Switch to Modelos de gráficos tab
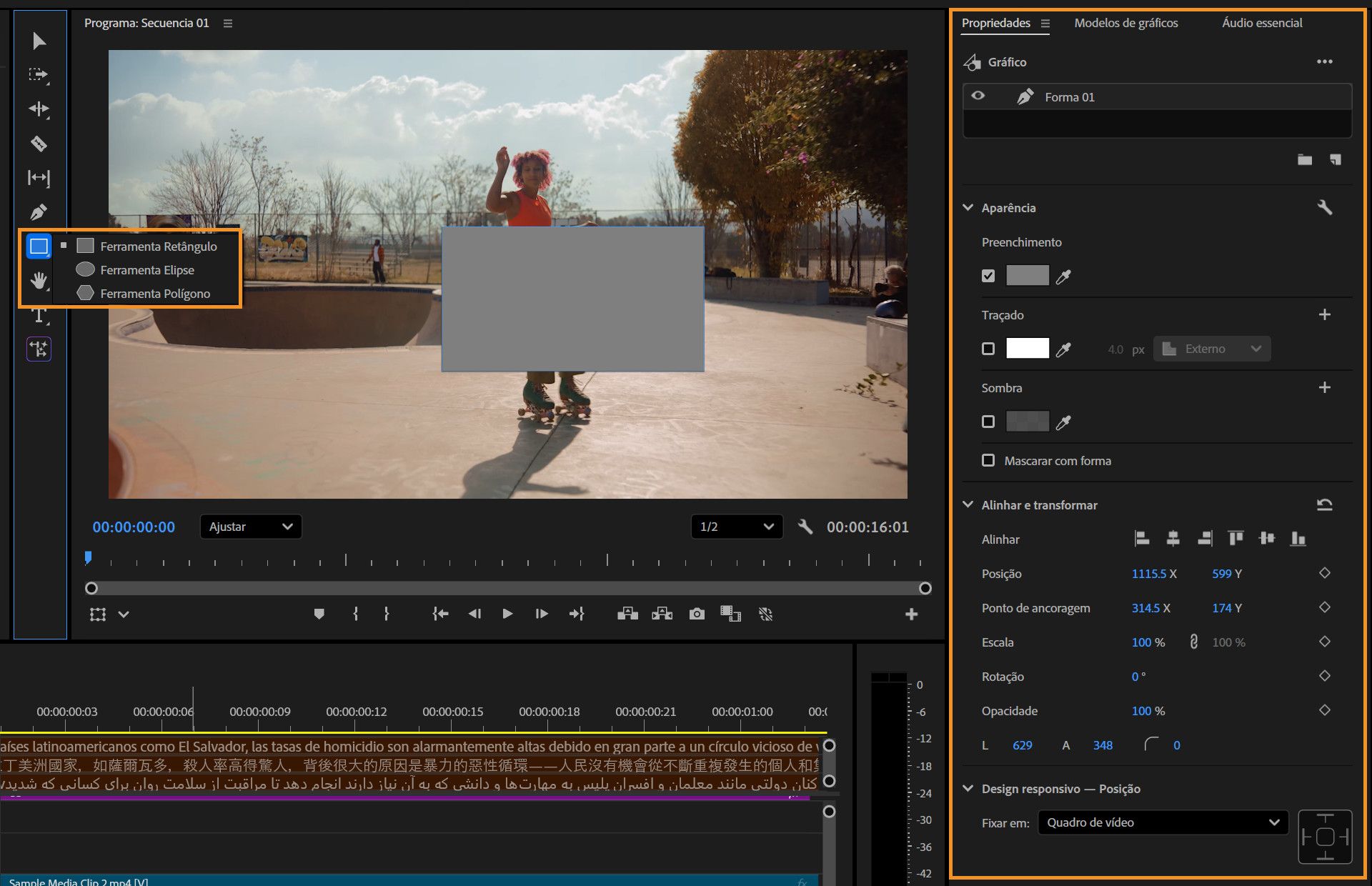Viewport: 1372px width, 886px height. pos(1125,23)
